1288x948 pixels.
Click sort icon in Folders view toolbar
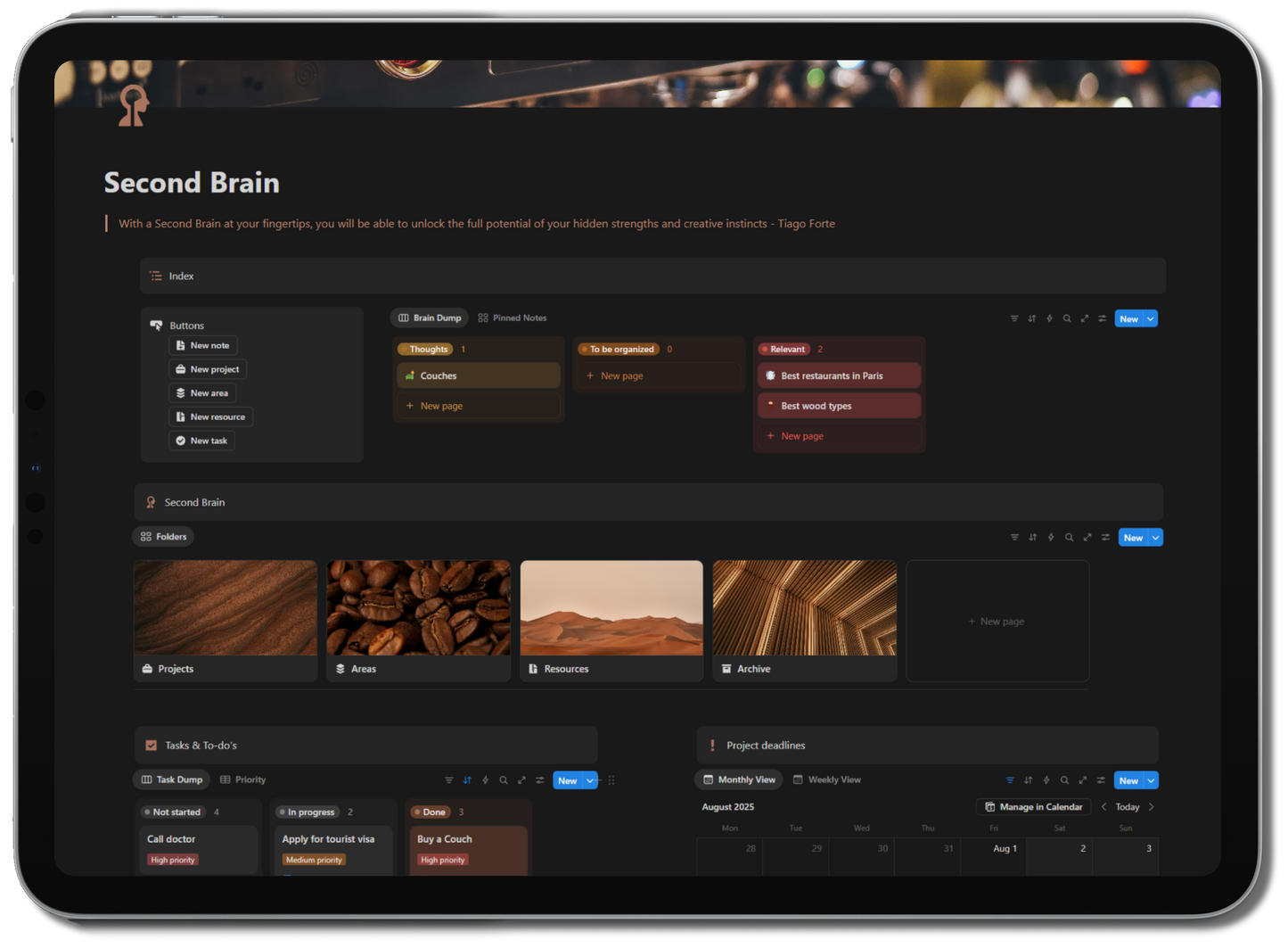pos(1033,537)
